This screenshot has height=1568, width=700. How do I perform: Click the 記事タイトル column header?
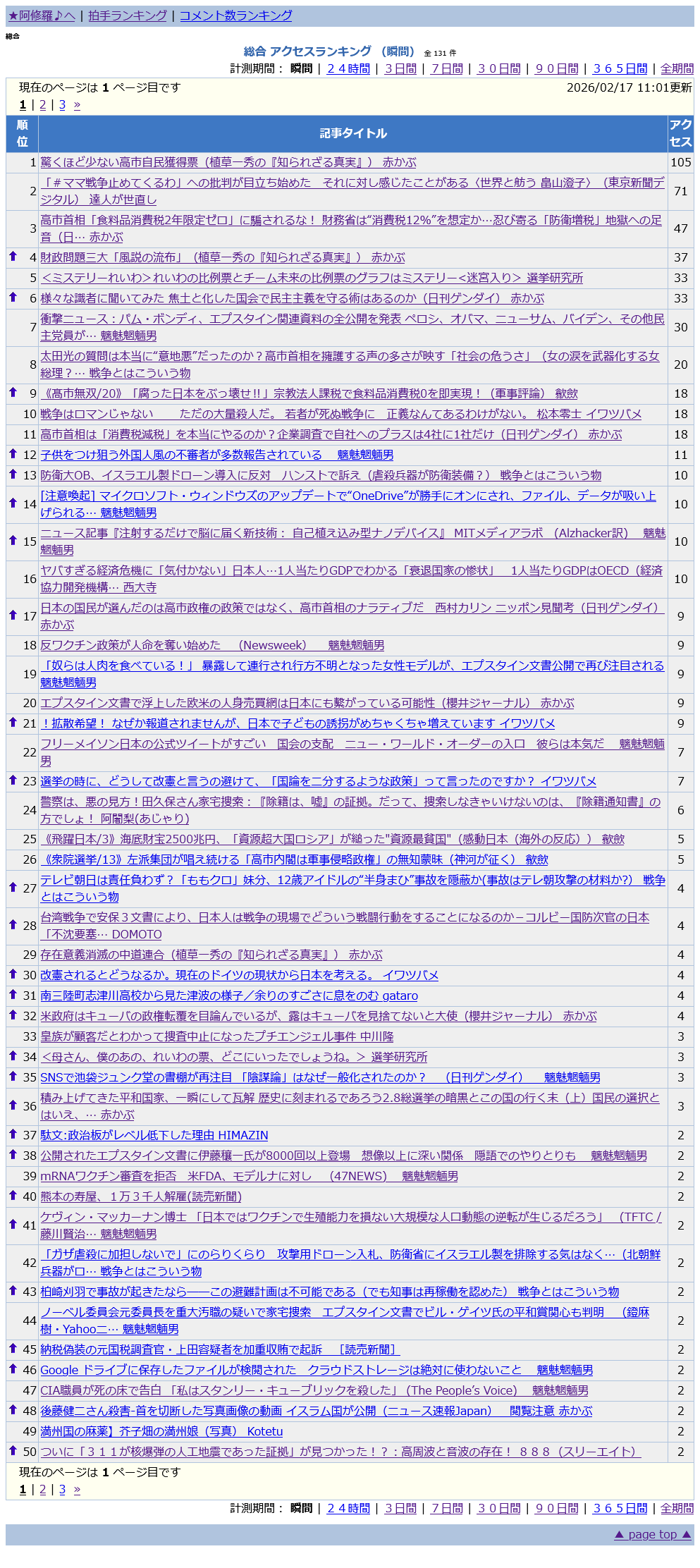pos(352,133)
